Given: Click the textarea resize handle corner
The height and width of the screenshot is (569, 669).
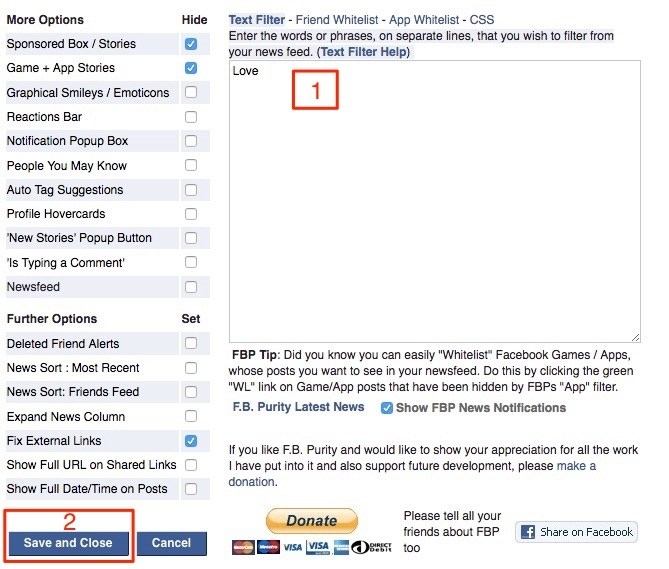Looking at the screenshot, I should [x=635, y=337].
